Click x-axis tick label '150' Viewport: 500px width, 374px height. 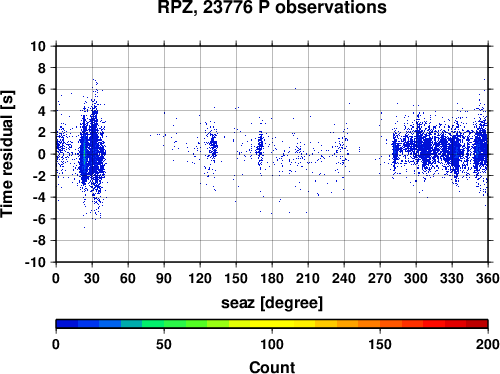click(236, 278)
